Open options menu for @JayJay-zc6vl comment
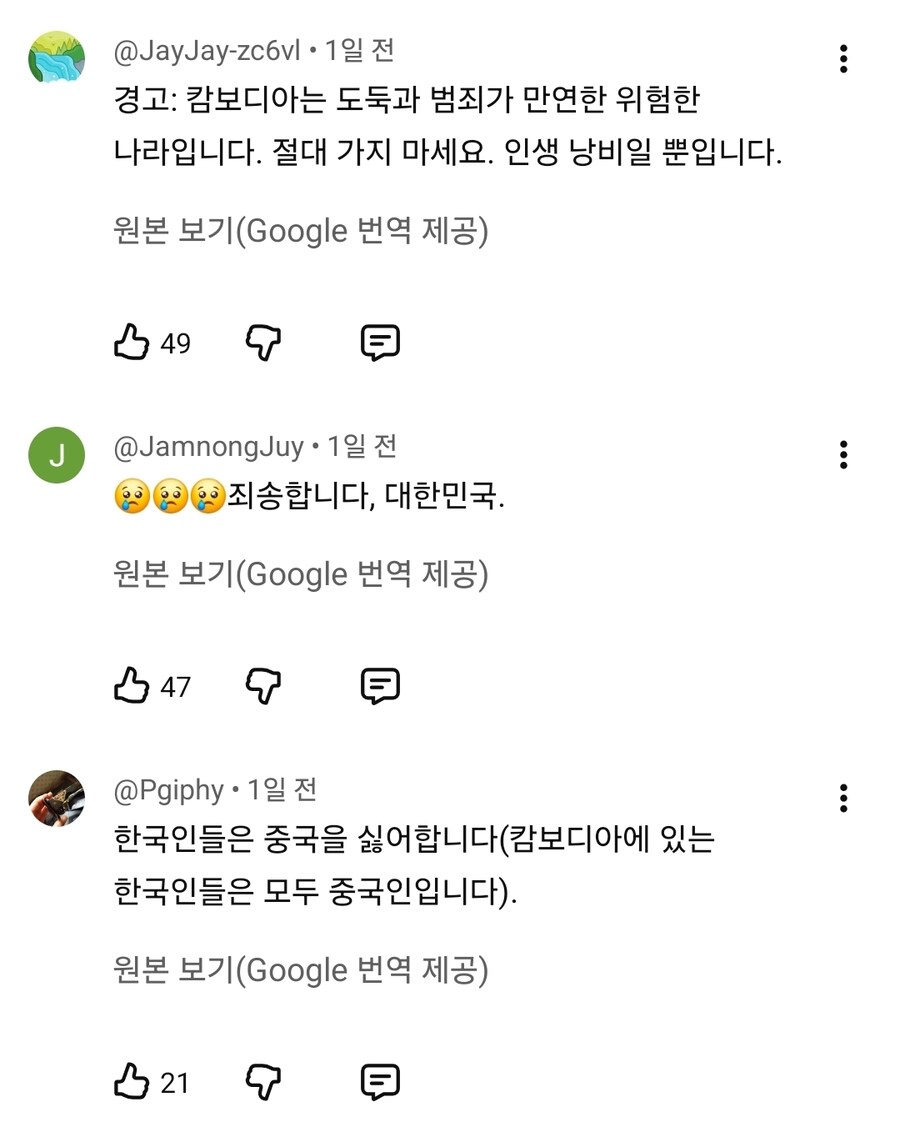The height and width of the screenshot is (1132, 900). click(x=844, y=59)
